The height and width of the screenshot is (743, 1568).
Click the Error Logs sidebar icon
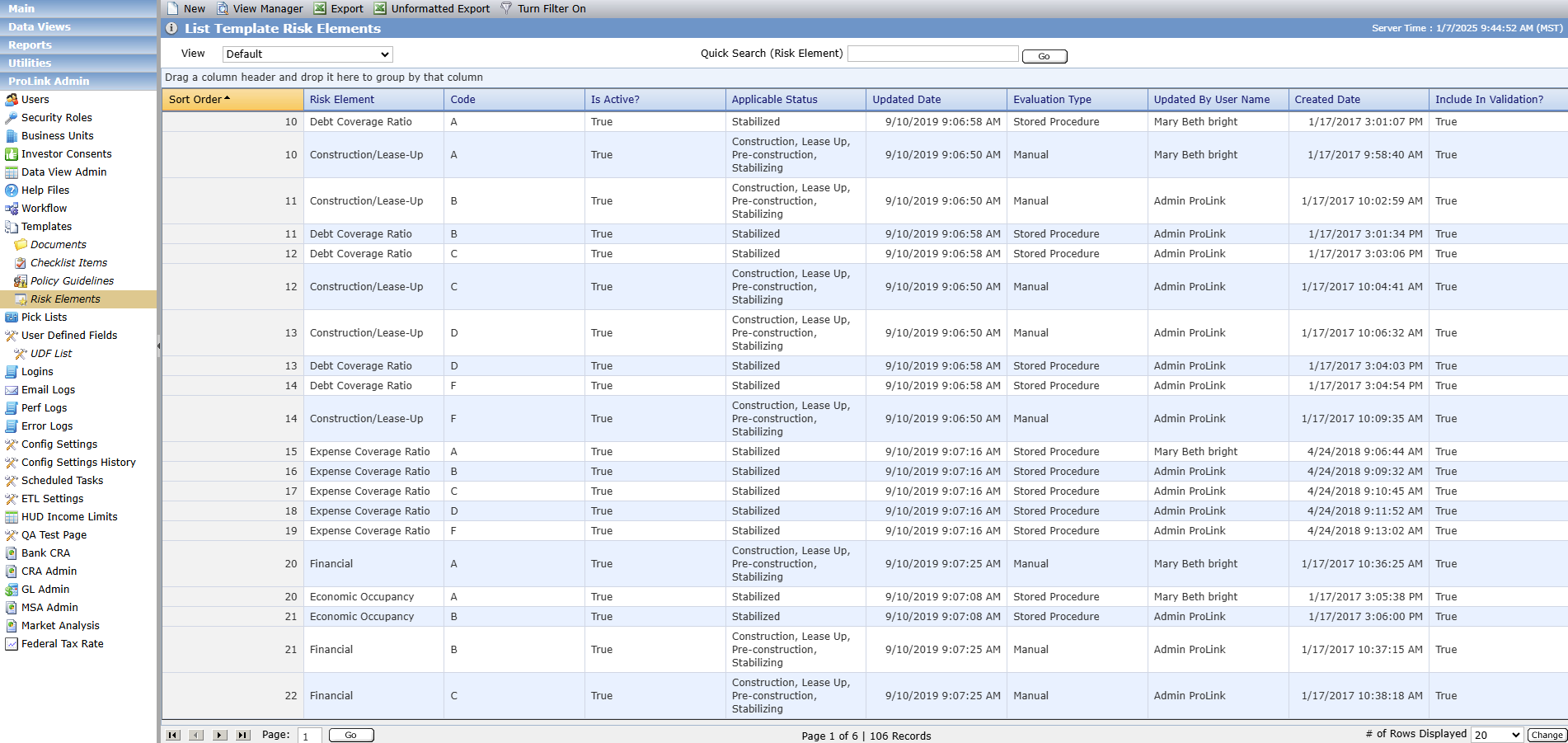(12, 426)
